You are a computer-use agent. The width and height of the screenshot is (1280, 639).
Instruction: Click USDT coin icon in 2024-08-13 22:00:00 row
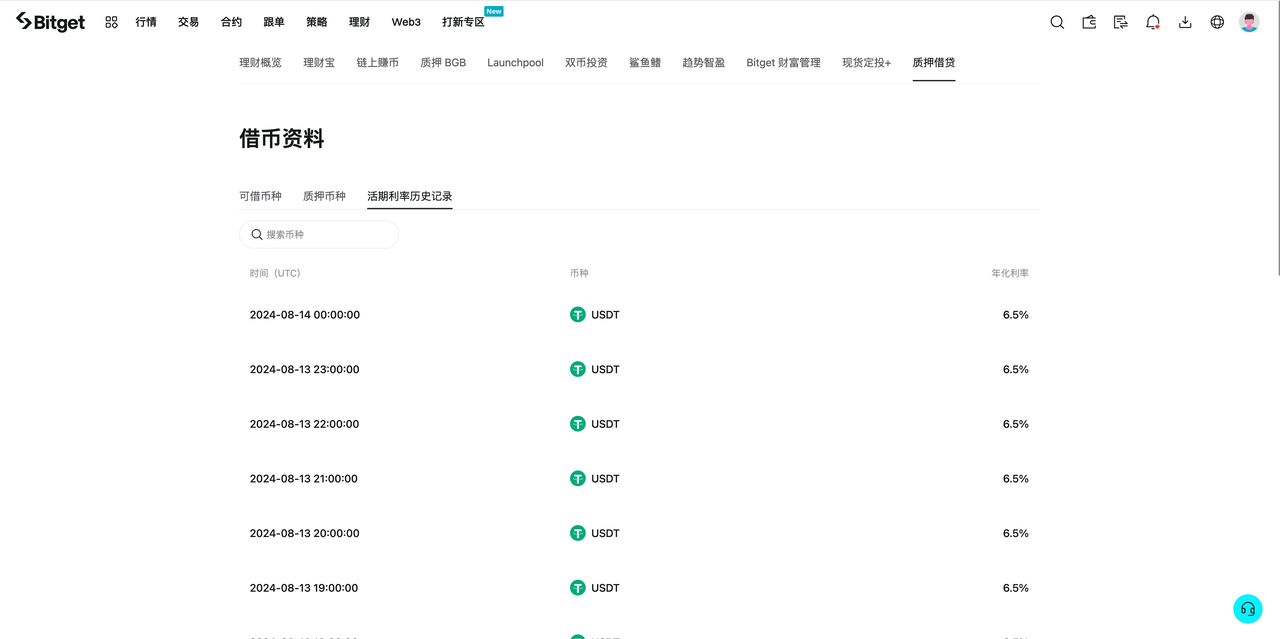tap(578, 424)
